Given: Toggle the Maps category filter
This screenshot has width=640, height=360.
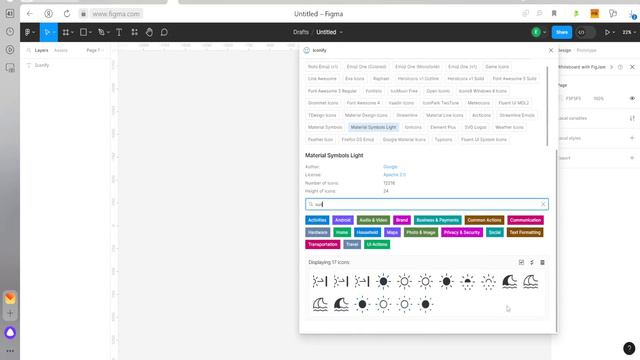Looking at the screenshot, I should [392, 232].
